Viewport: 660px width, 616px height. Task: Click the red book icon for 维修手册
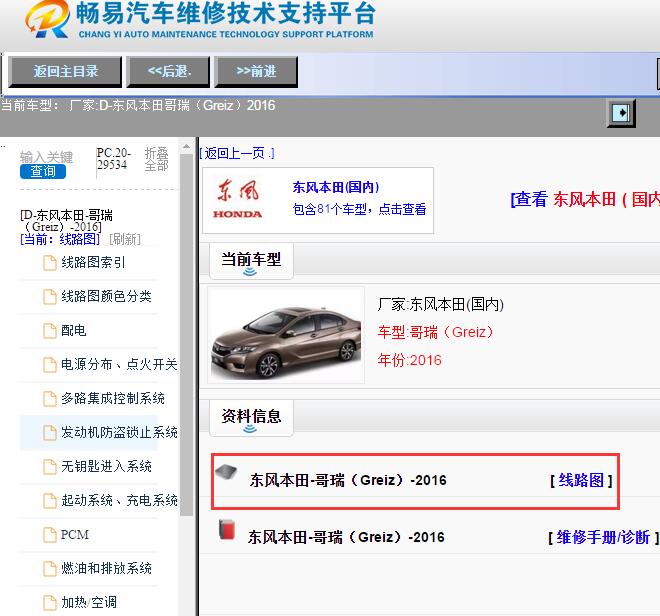(x=227, y=530)
